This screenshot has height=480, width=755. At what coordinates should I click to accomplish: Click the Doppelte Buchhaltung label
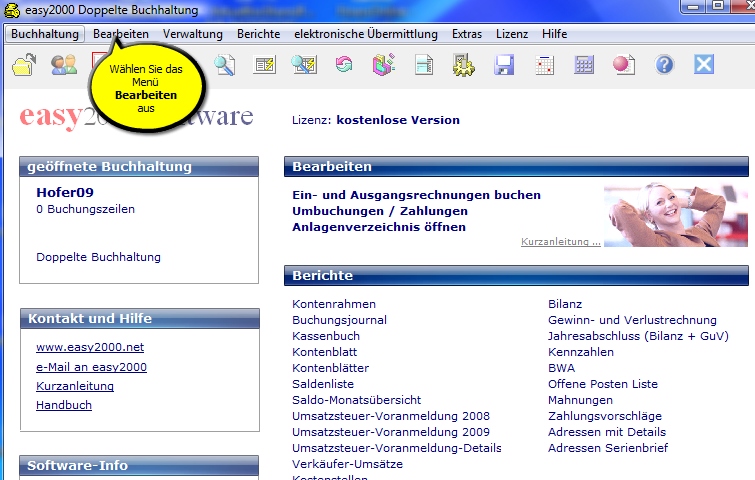pos(98,257)
